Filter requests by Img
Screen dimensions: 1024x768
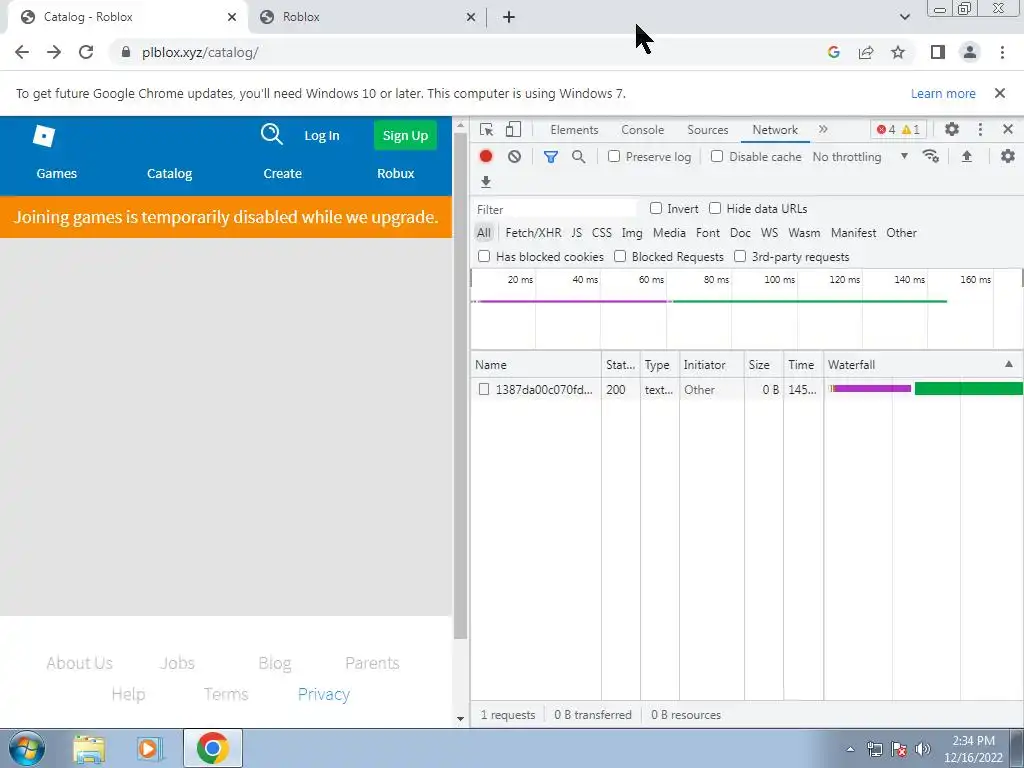632,232
